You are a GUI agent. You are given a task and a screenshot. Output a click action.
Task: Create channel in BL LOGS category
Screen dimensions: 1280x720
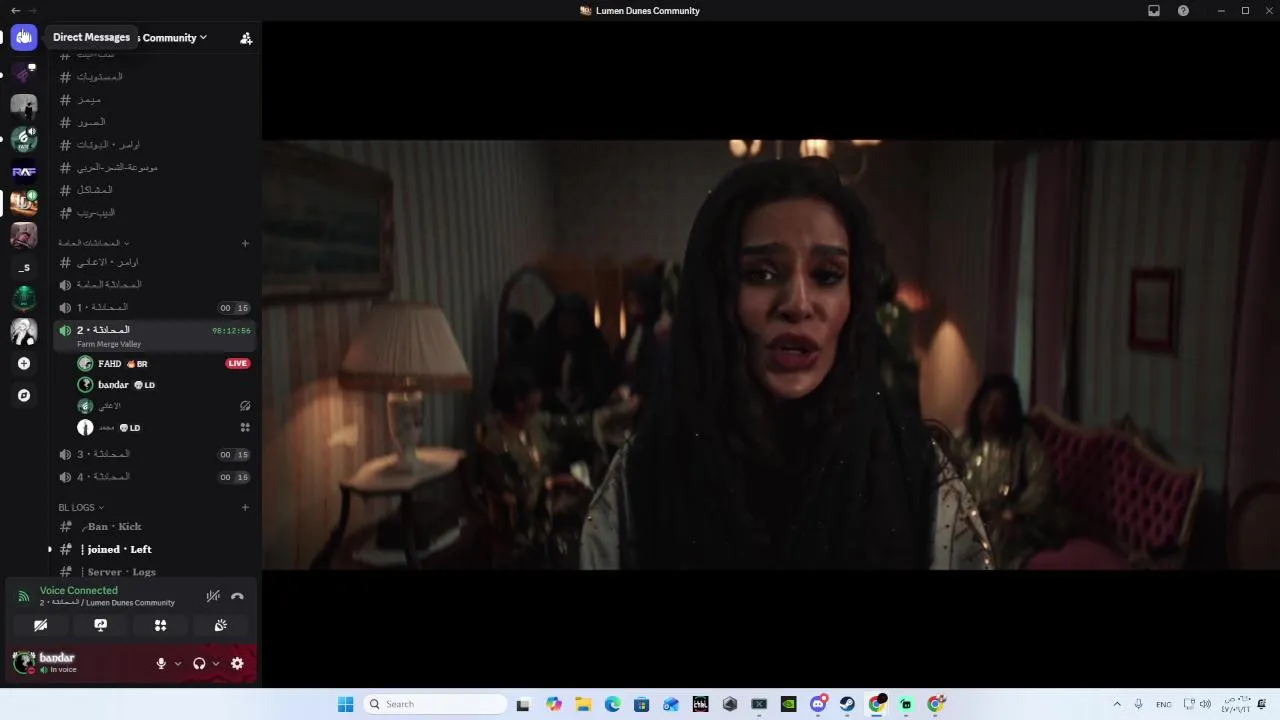(245, 507)
